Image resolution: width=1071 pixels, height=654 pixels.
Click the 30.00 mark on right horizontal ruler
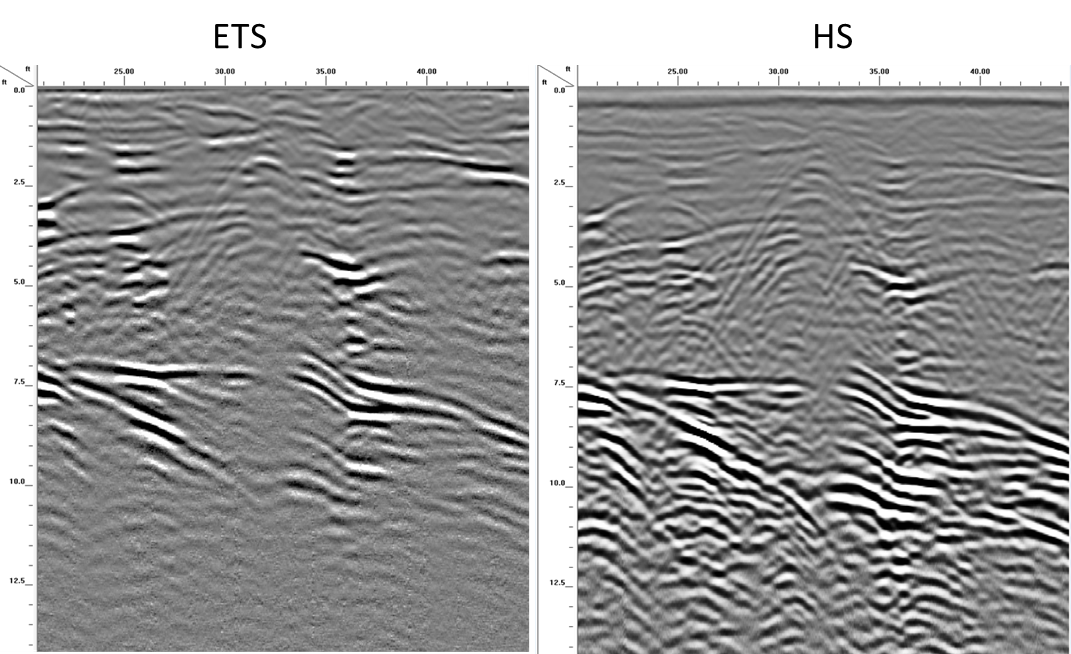coord(778,72)
